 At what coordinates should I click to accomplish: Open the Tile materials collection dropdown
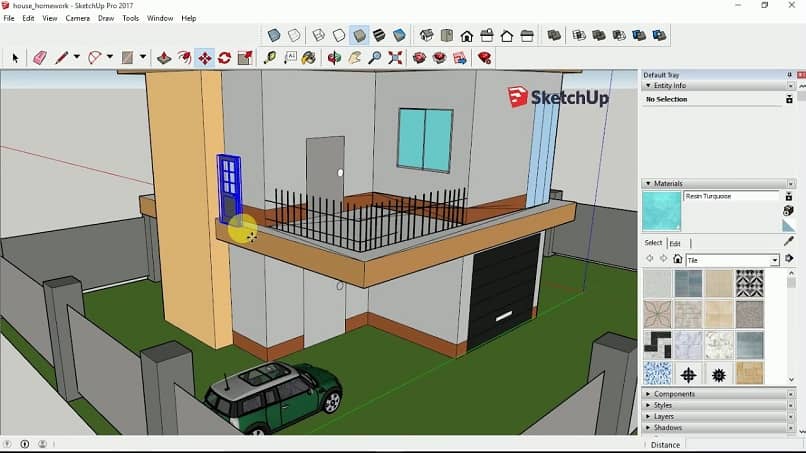click(775, 260)
